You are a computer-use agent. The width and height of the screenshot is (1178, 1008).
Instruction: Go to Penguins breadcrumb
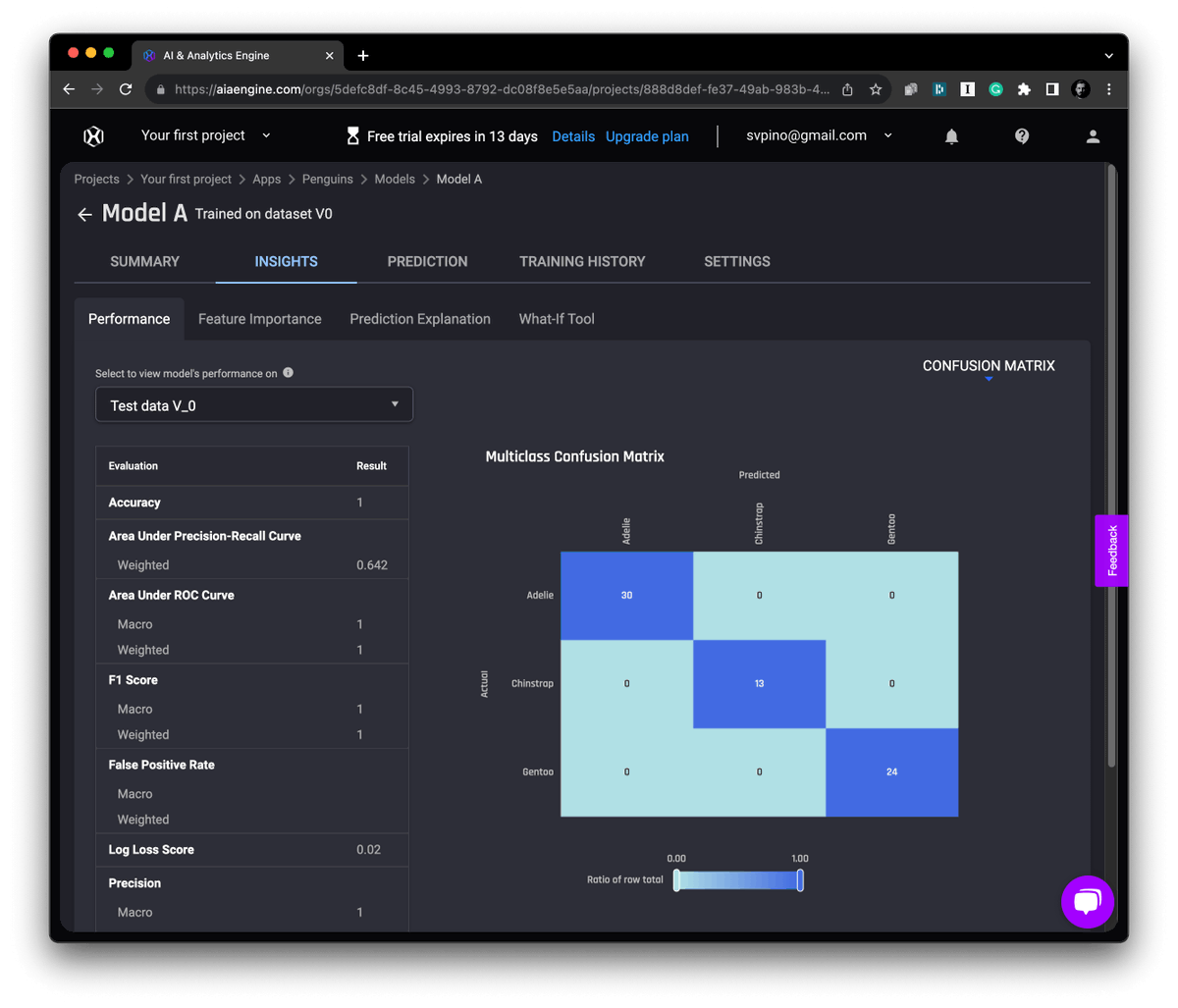328,180
